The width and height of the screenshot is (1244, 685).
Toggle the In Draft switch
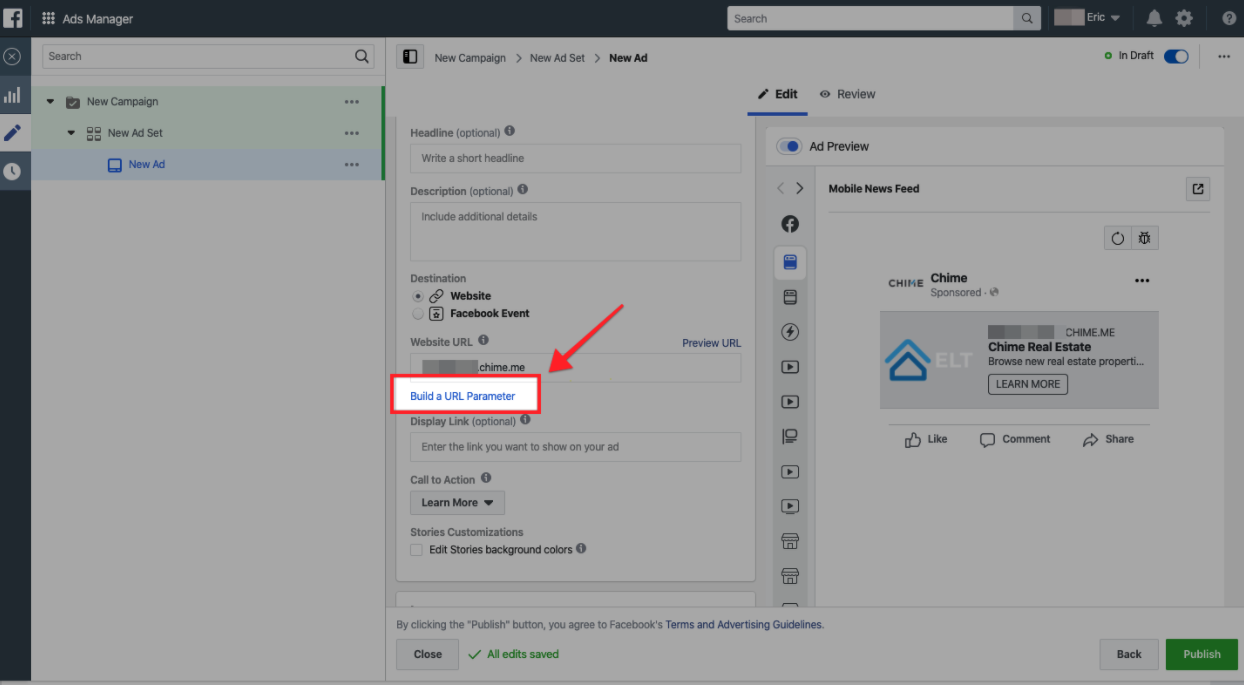click(1176, 56)
